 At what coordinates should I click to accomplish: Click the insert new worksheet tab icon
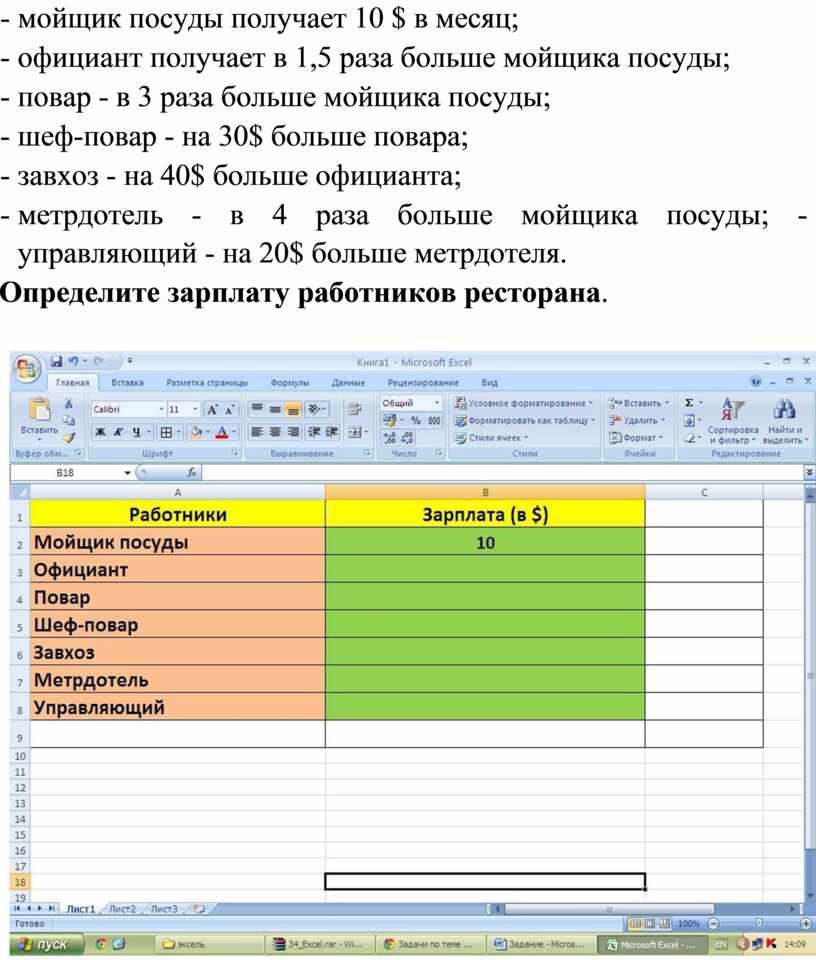coord(199,909)
